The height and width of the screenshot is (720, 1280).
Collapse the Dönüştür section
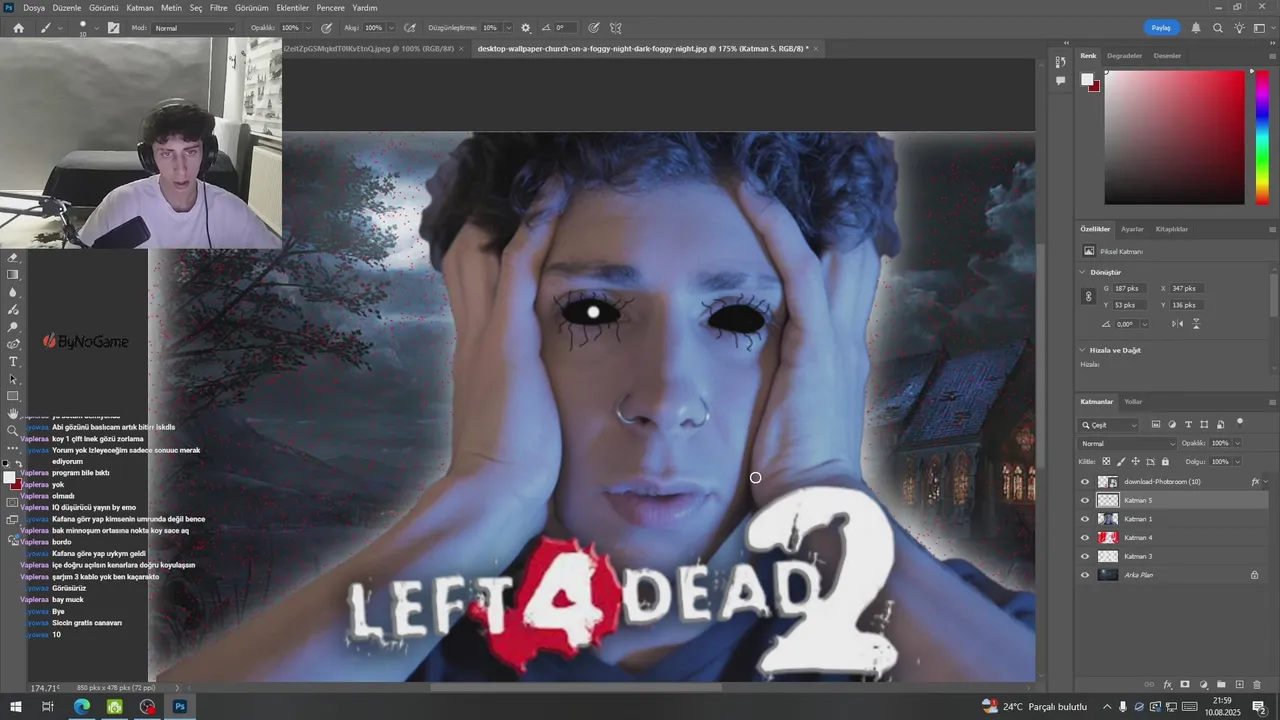tap(1082, 272)
